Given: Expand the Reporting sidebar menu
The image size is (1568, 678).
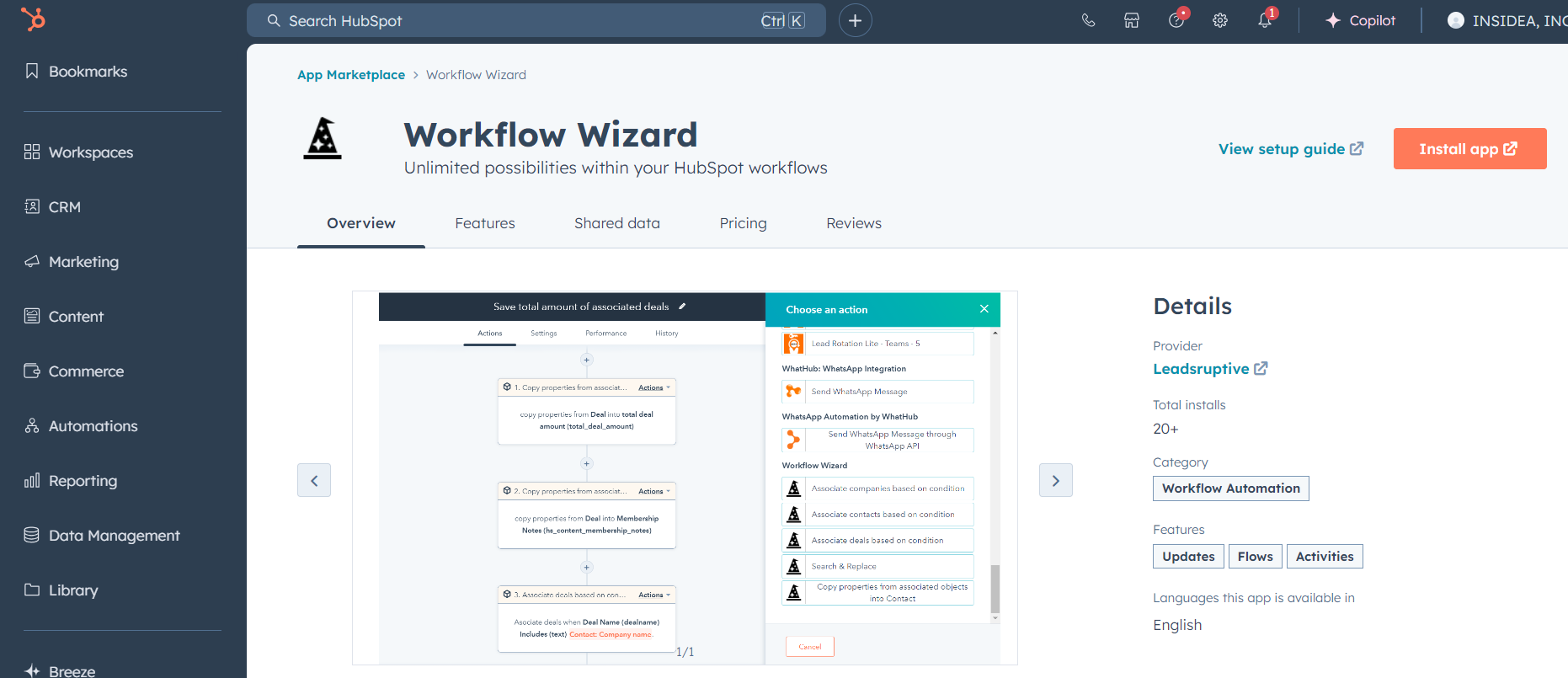Looking at the screenshot, I should [83, 481].
